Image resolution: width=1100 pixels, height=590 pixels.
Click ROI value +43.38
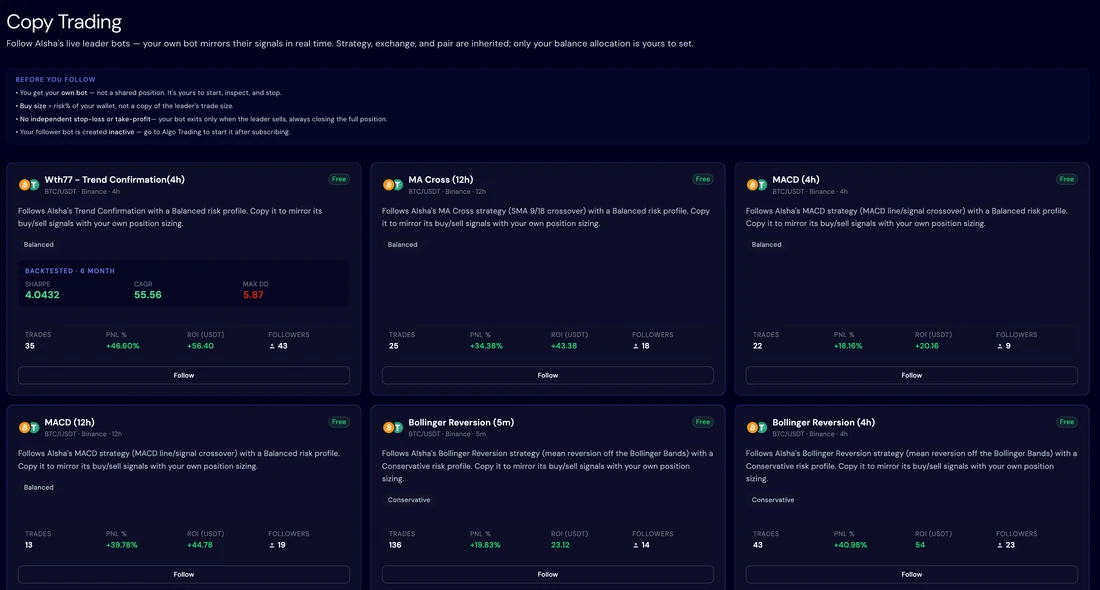click(x=564, y=346)
